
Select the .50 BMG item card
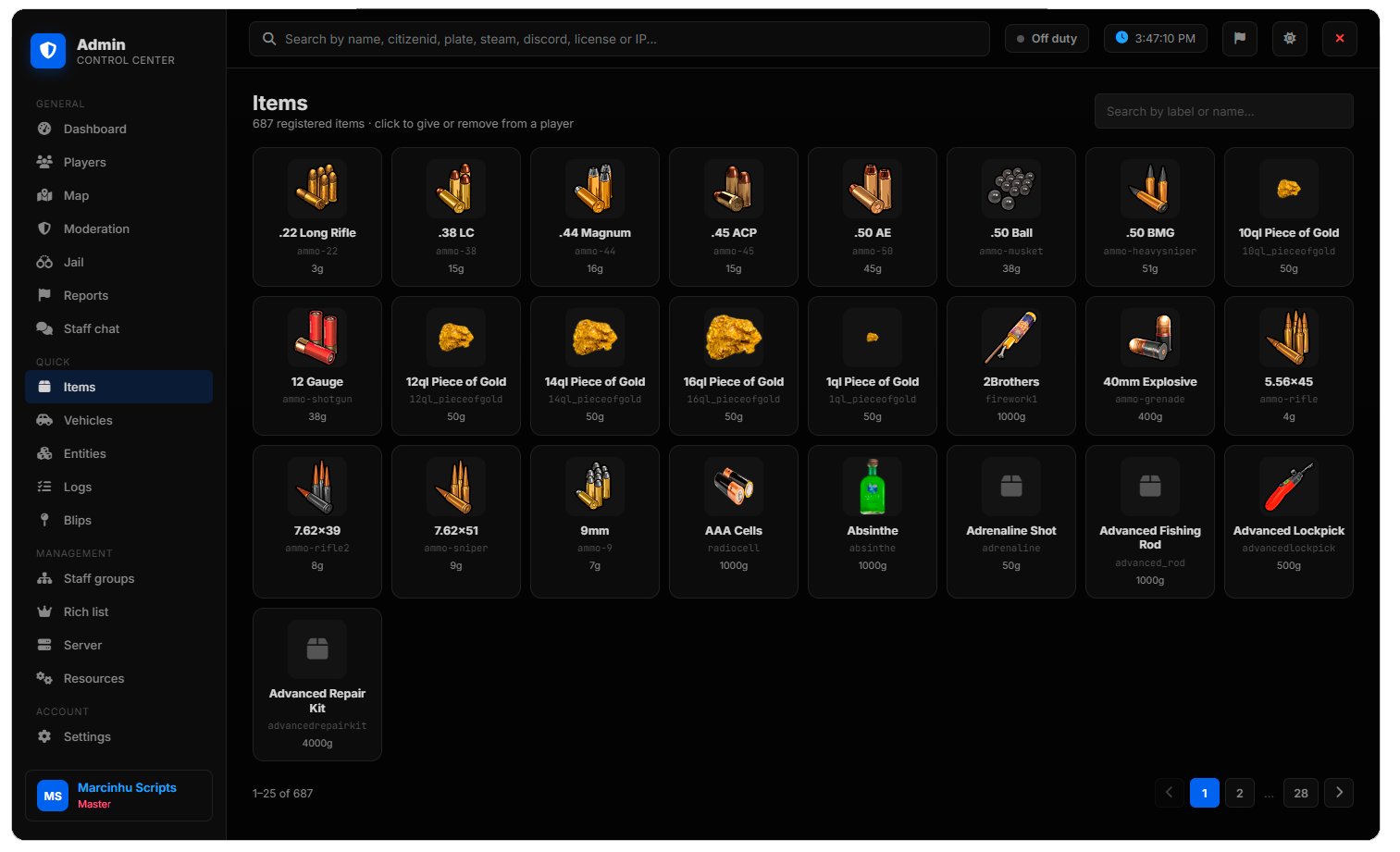click(x=1150, y=216)
